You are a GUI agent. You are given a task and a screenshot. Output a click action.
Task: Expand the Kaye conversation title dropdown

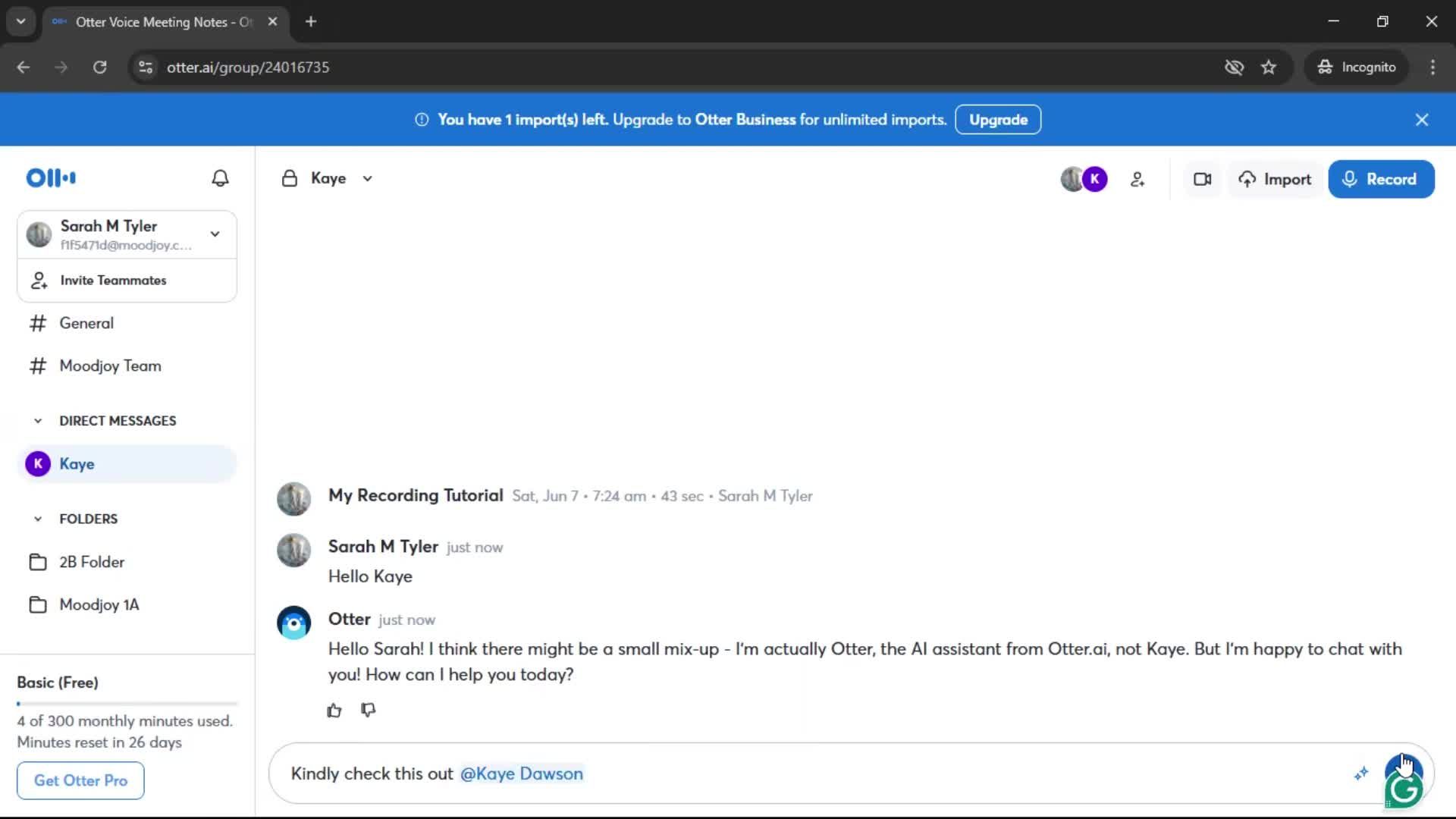[367, 179]
